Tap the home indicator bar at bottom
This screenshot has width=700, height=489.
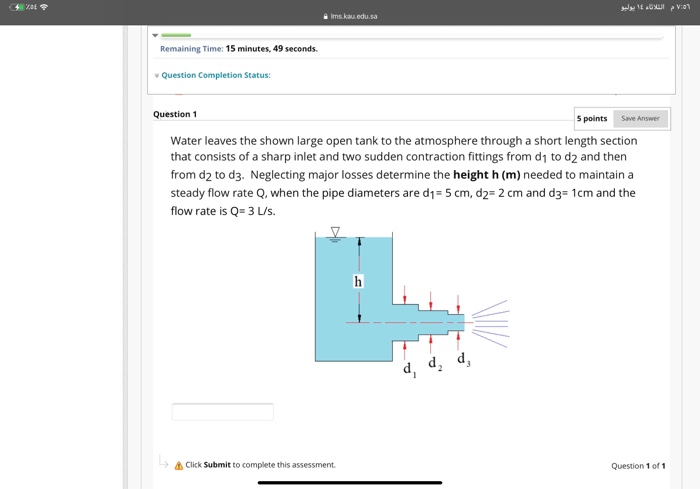(x=350, y=482)
